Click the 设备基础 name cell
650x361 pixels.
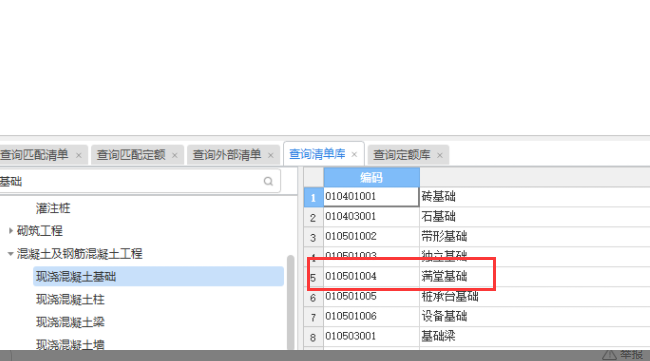(535, 317)
